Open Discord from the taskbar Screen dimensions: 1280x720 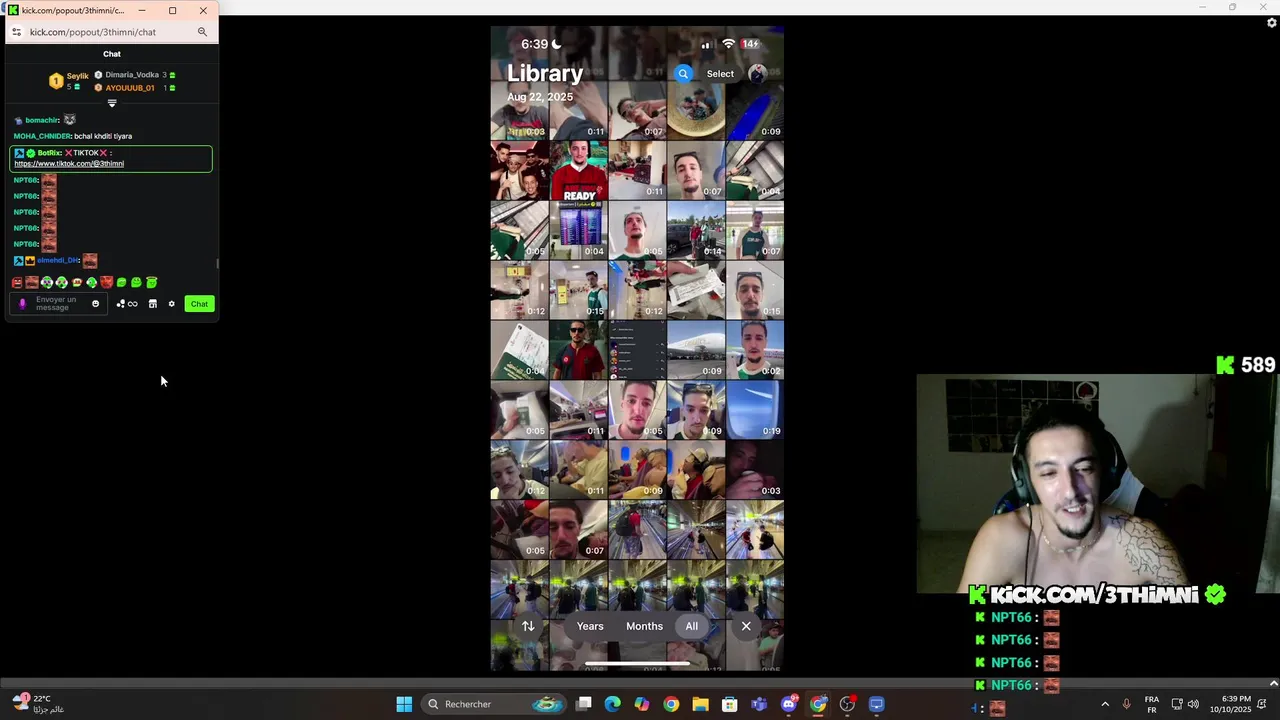(x=789, y=704)
